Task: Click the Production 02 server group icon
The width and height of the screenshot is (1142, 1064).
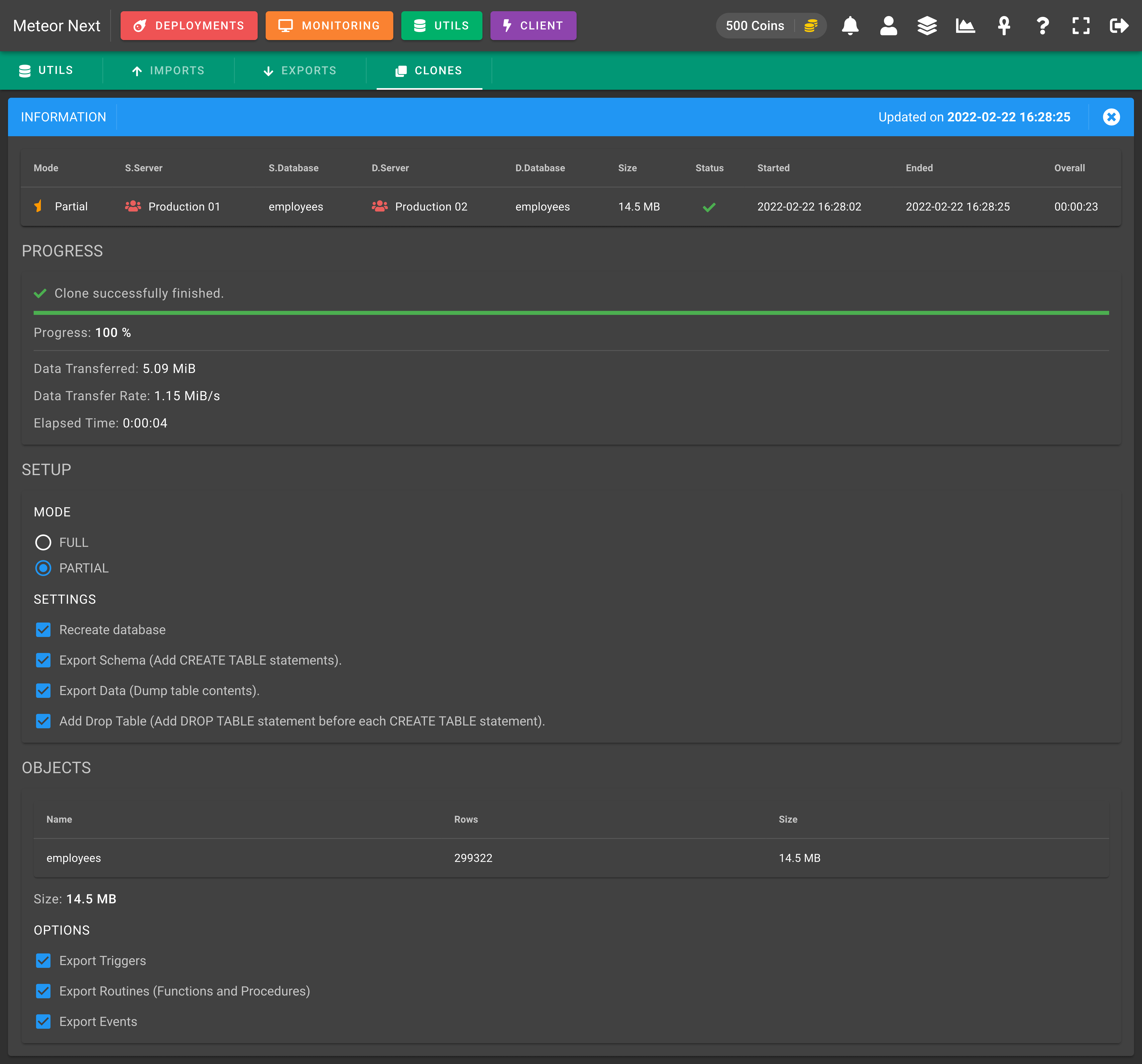Action: [x=380, y=206]
